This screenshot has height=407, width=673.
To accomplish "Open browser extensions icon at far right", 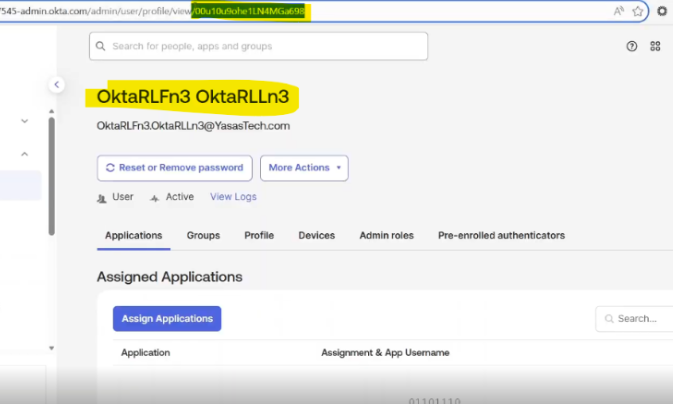I will [662, 11].
